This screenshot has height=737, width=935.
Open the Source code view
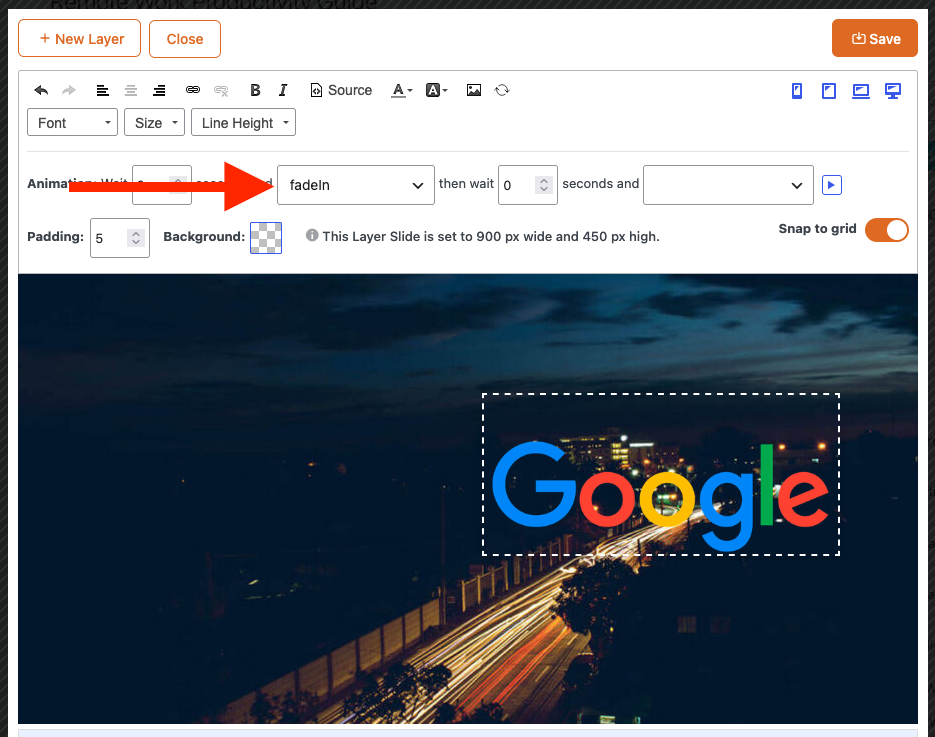pos(341,90)
